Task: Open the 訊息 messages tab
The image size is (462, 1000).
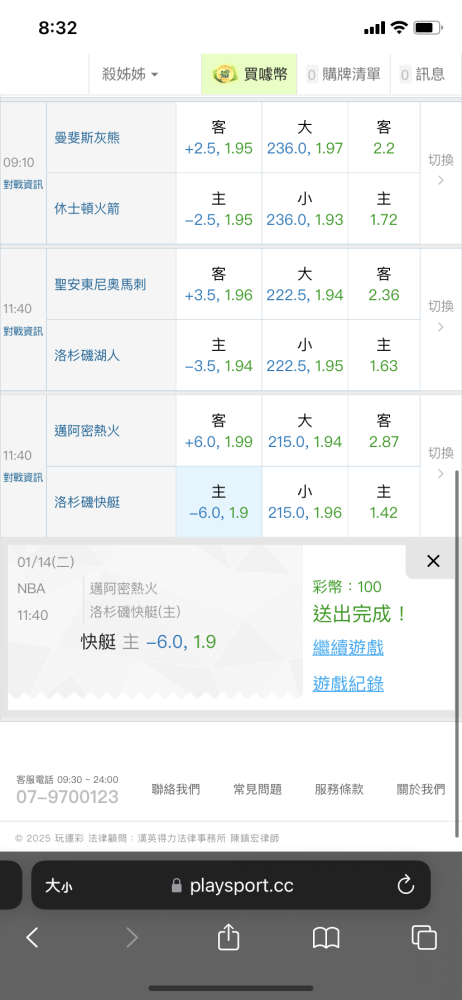Action: (422, 75)
